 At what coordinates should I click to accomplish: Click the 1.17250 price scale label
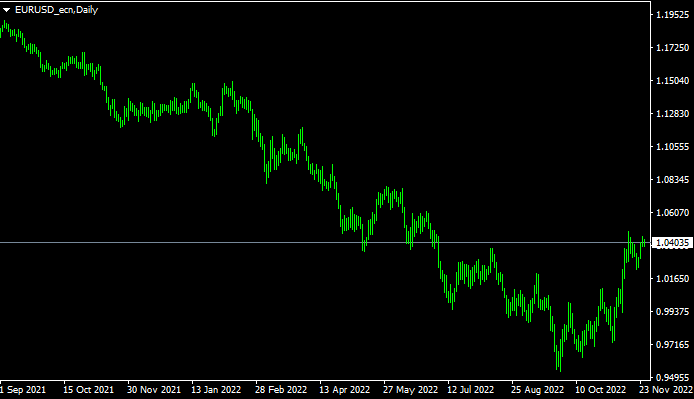click(x=673, y=47)
